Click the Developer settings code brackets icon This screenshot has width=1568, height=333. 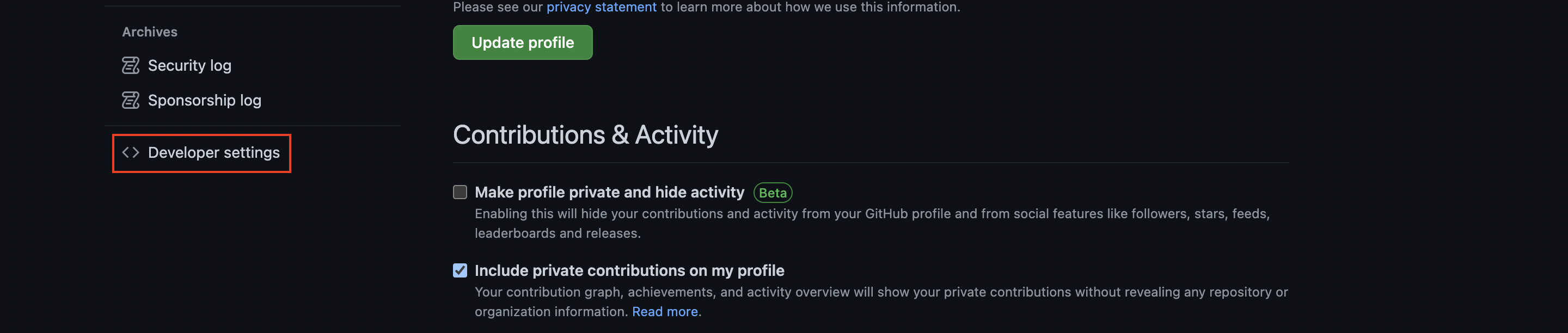(x=130, y=152)
